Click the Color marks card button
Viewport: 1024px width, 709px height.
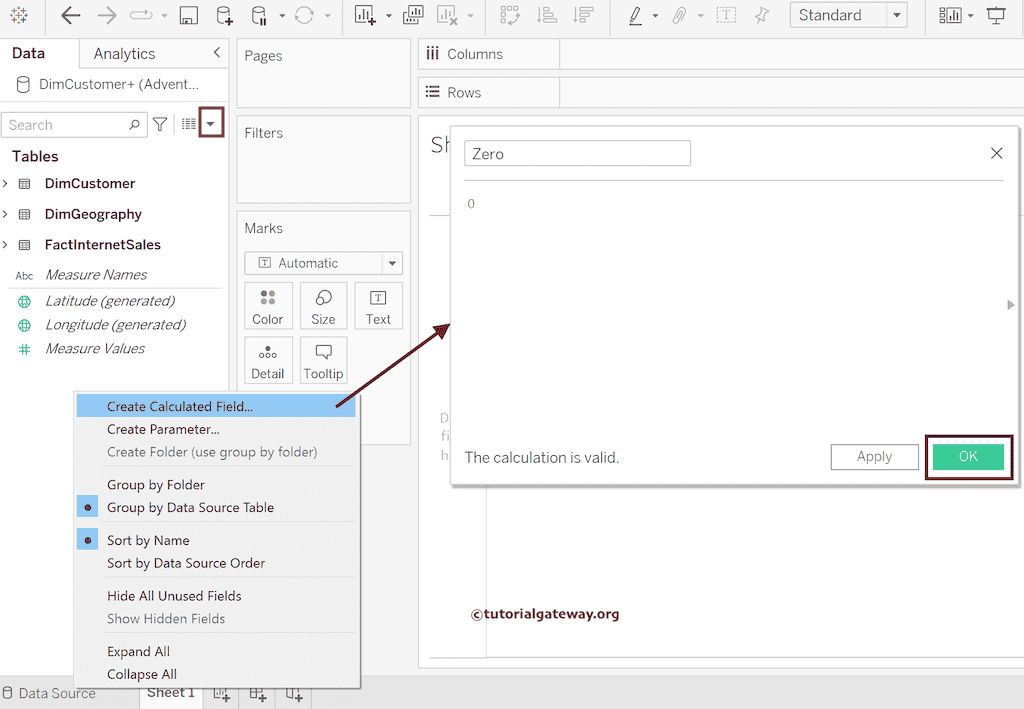268,306
